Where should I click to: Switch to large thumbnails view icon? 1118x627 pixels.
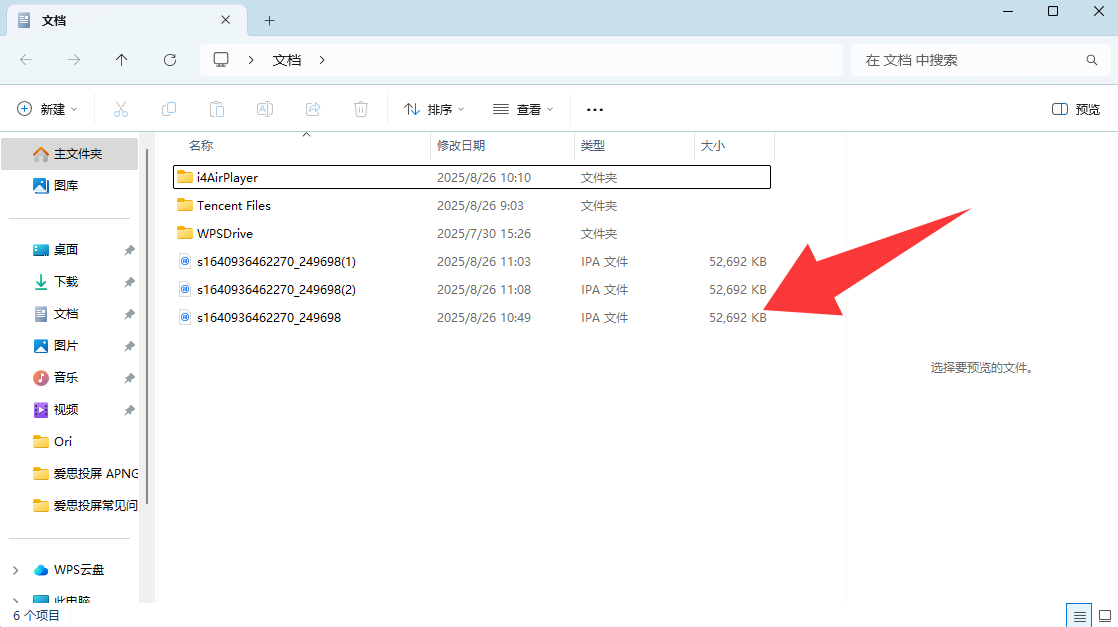click(1105, 614)
